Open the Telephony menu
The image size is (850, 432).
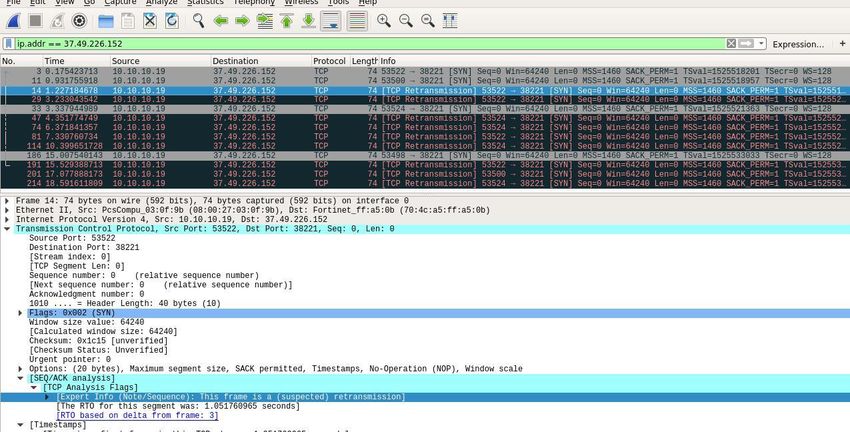pyautogui.click(x=254, y=3)
